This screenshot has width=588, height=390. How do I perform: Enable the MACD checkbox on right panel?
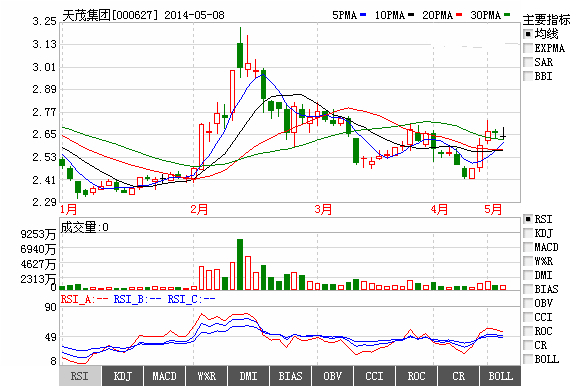(528, 247)
